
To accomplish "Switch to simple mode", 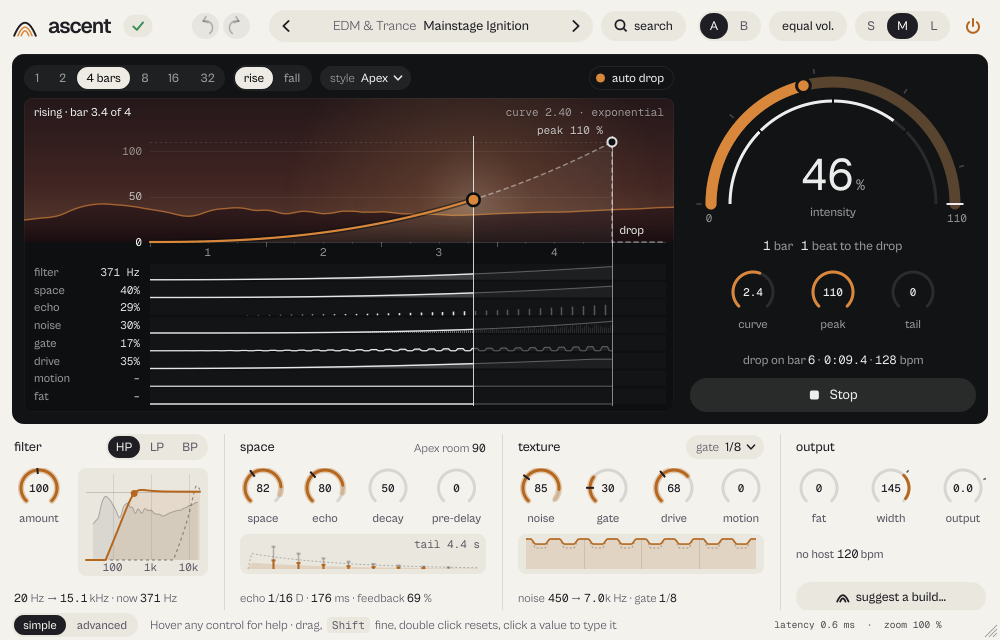I will coord(40,625).
